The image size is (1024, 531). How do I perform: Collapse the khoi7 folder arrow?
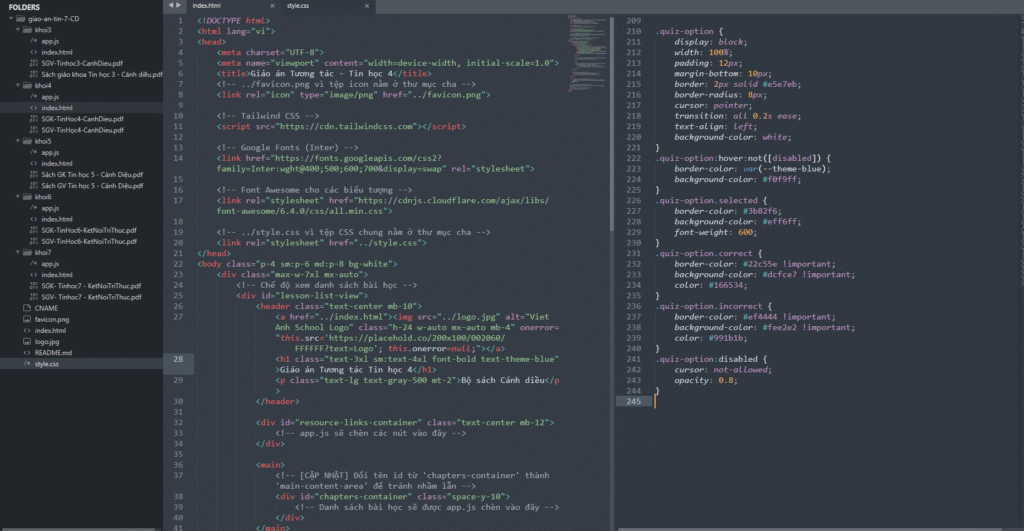(18, 252)
